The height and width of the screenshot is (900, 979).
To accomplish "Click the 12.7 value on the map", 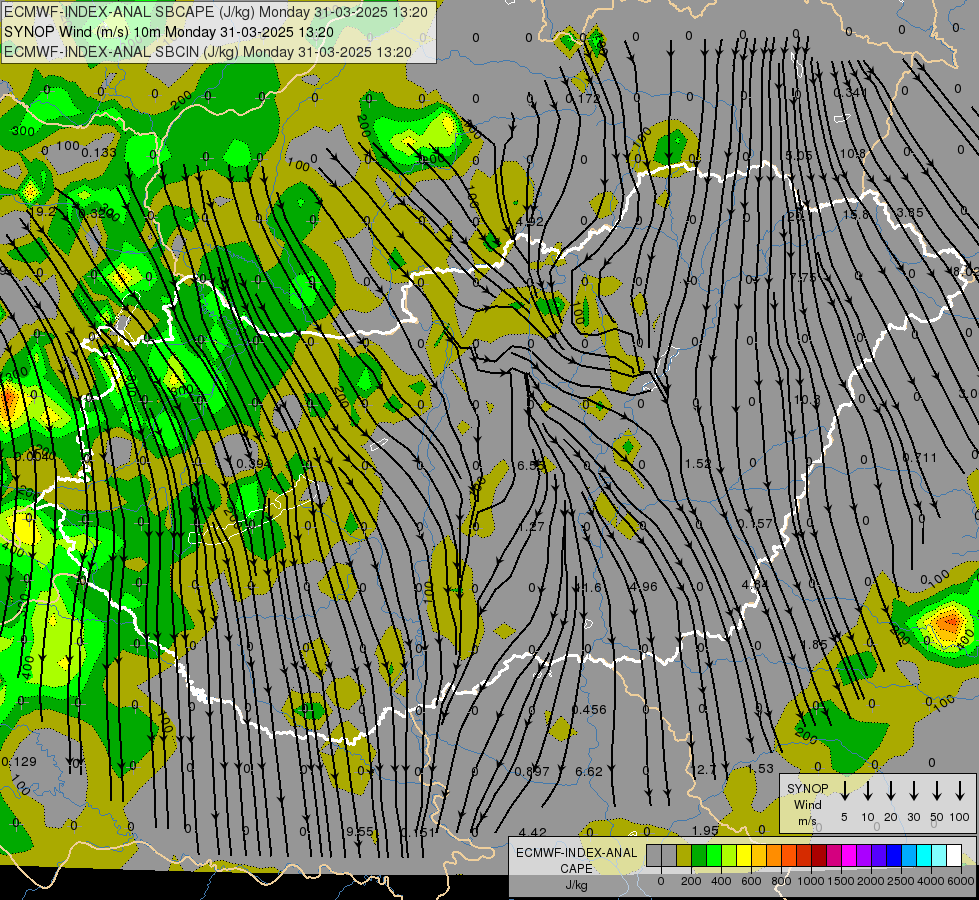I will click(x=704, y=770).
